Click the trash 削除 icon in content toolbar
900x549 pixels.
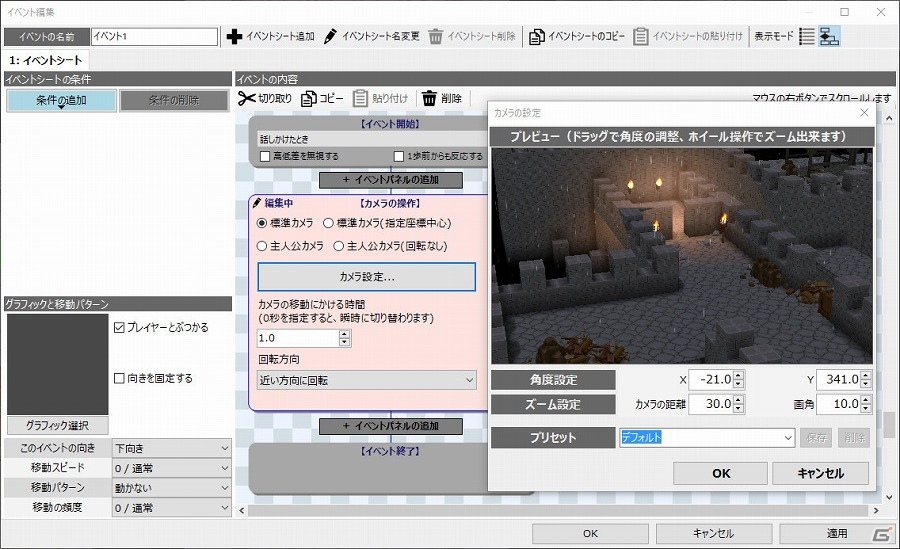tap(429, 99)
